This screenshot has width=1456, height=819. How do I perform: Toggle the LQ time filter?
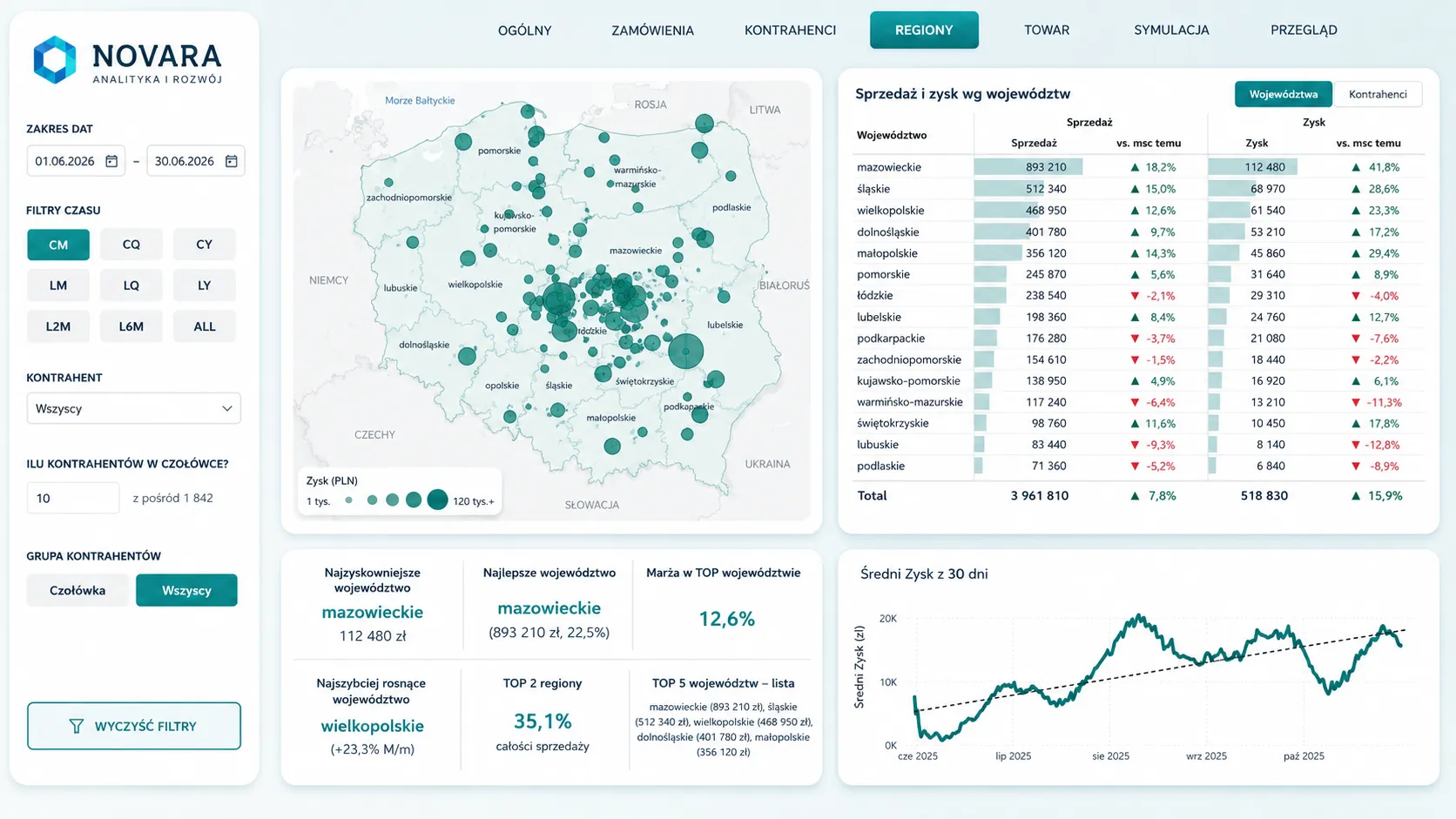131,285
